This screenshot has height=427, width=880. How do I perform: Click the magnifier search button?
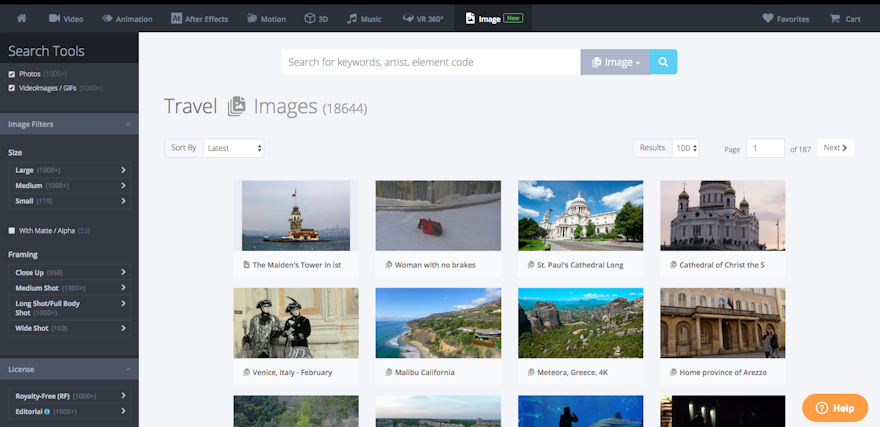[x=663, y=62]
